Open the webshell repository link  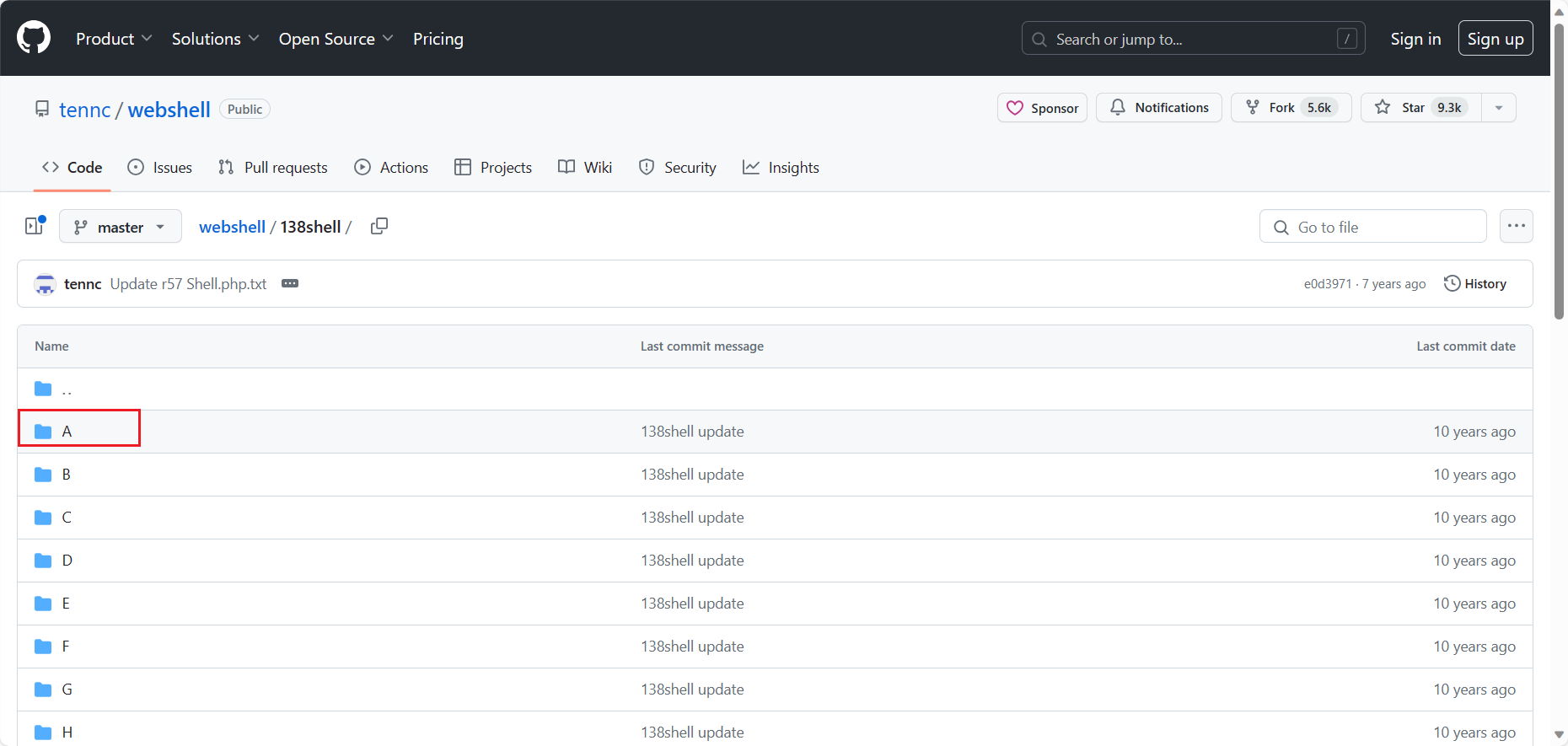pos(169,110)
